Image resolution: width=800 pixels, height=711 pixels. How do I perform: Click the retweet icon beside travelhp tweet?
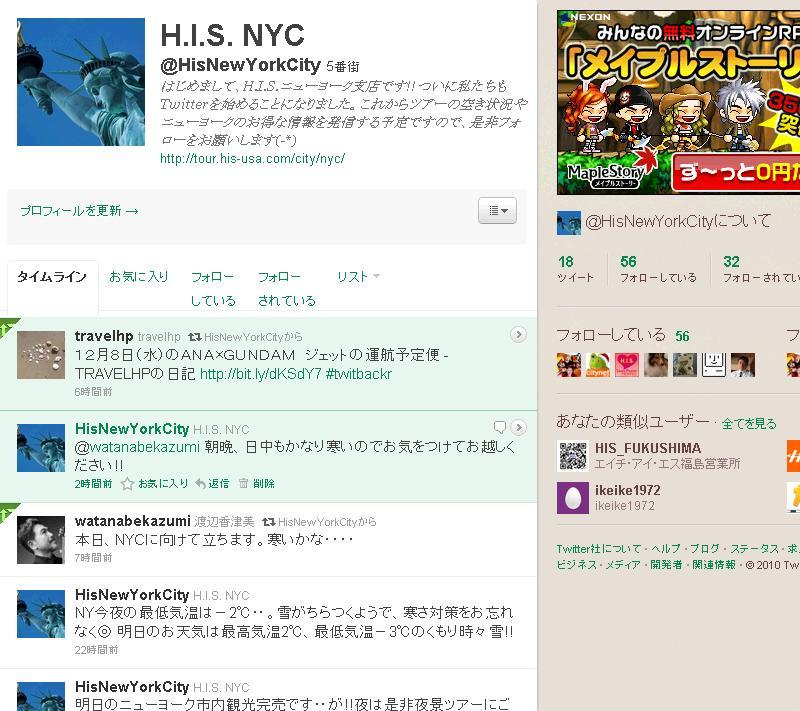click(194, 337)
